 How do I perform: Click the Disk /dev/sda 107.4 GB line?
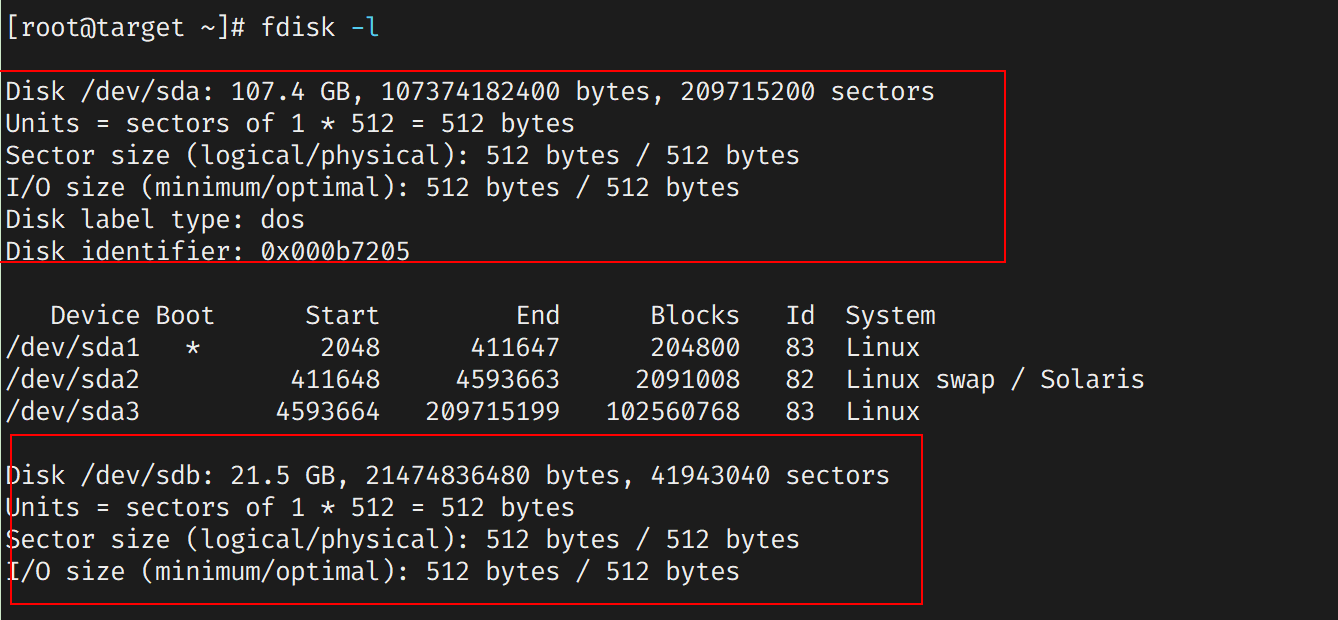pos(470,92)
